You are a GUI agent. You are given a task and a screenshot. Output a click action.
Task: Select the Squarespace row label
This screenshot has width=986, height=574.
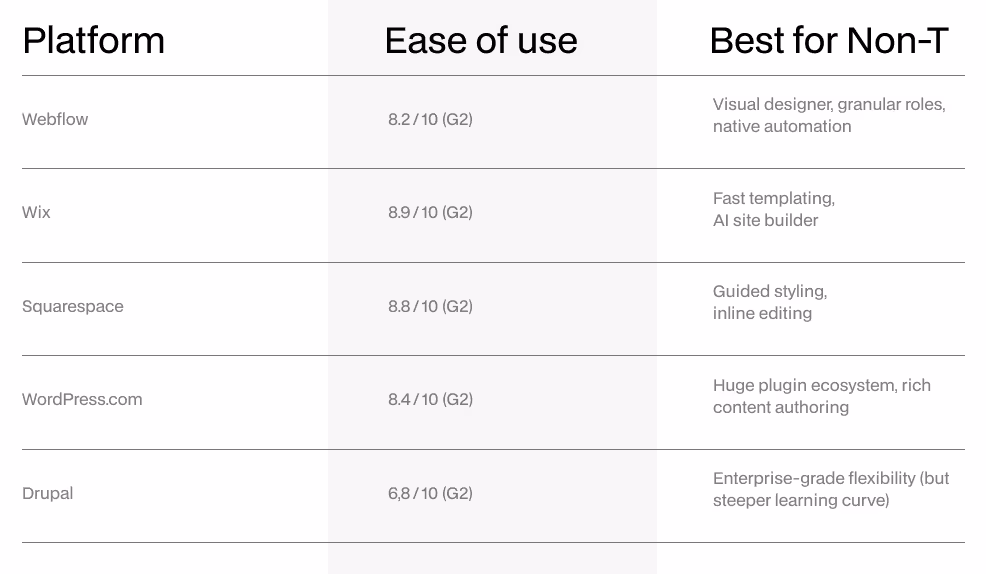(x=73, y=306)
